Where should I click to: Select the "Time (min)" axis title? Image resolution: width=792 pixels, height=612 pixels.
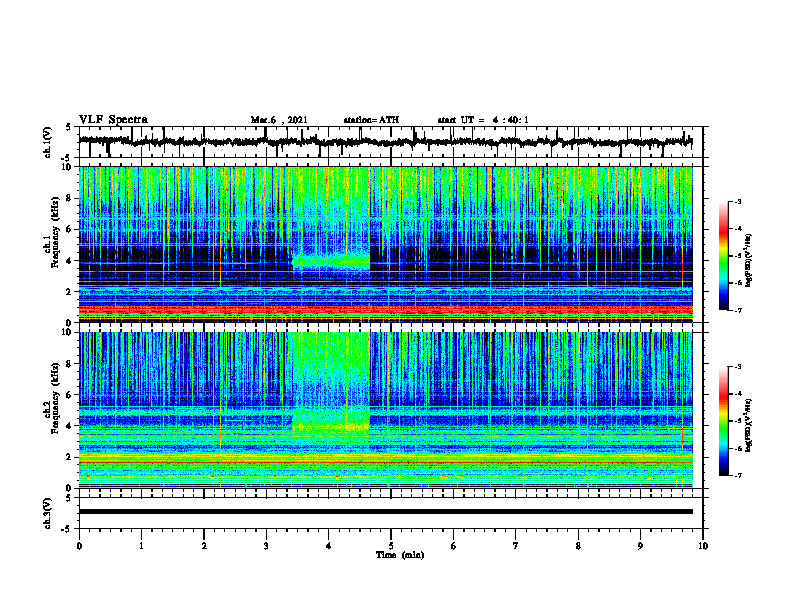[x=400, y=555]
